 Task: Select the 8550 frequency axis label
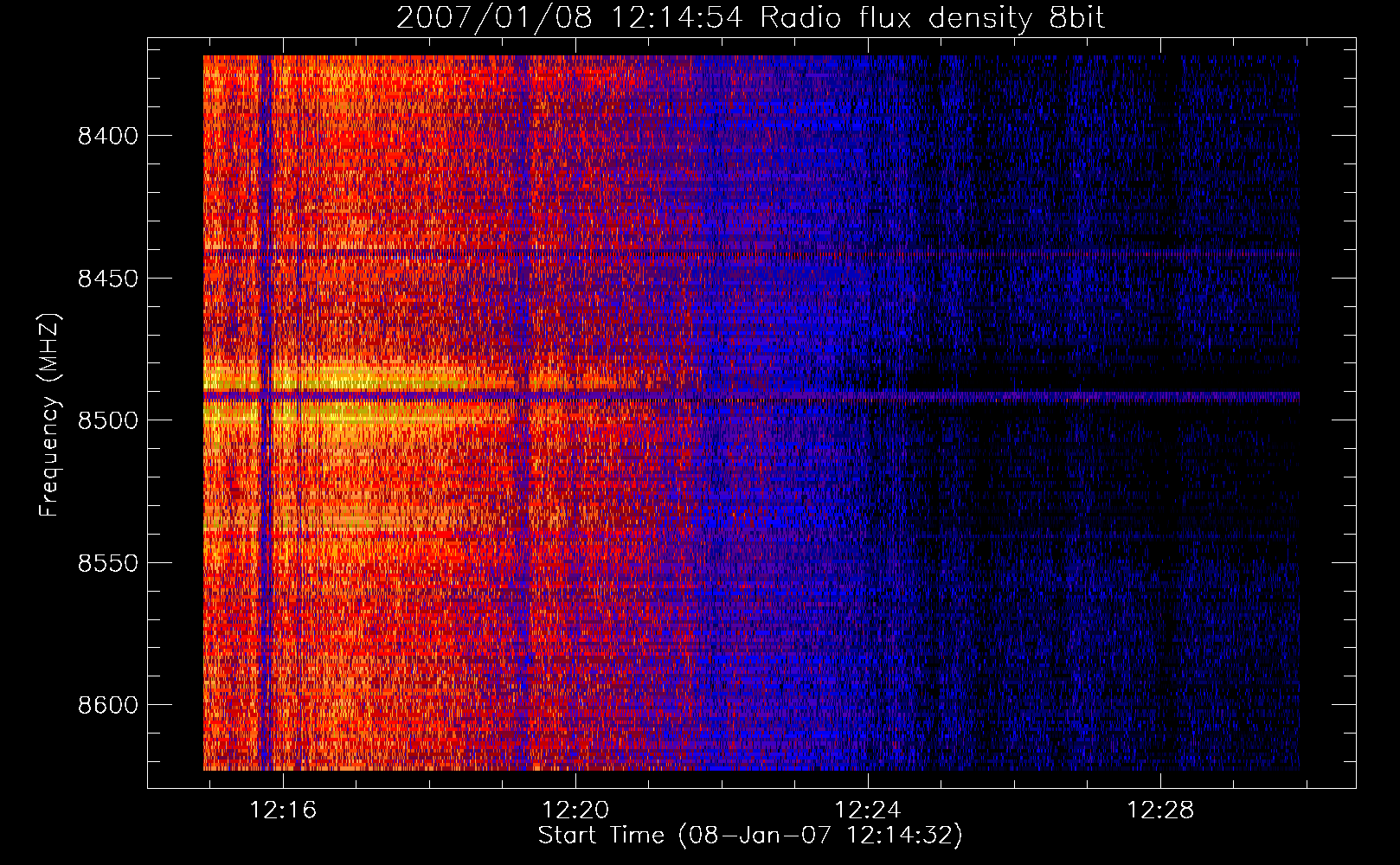(108, 563)
